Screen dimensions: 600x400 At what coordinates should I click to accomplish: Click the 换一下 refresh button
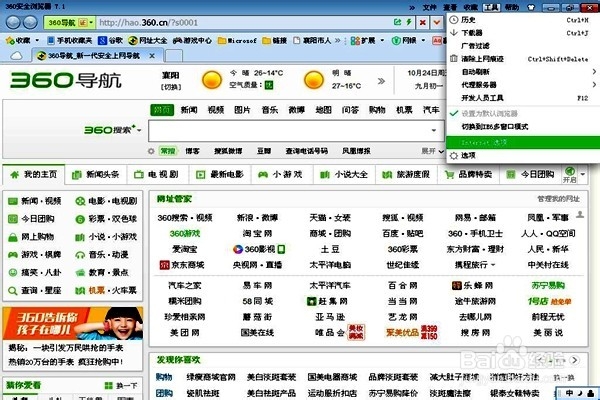[x=121, y=385]
